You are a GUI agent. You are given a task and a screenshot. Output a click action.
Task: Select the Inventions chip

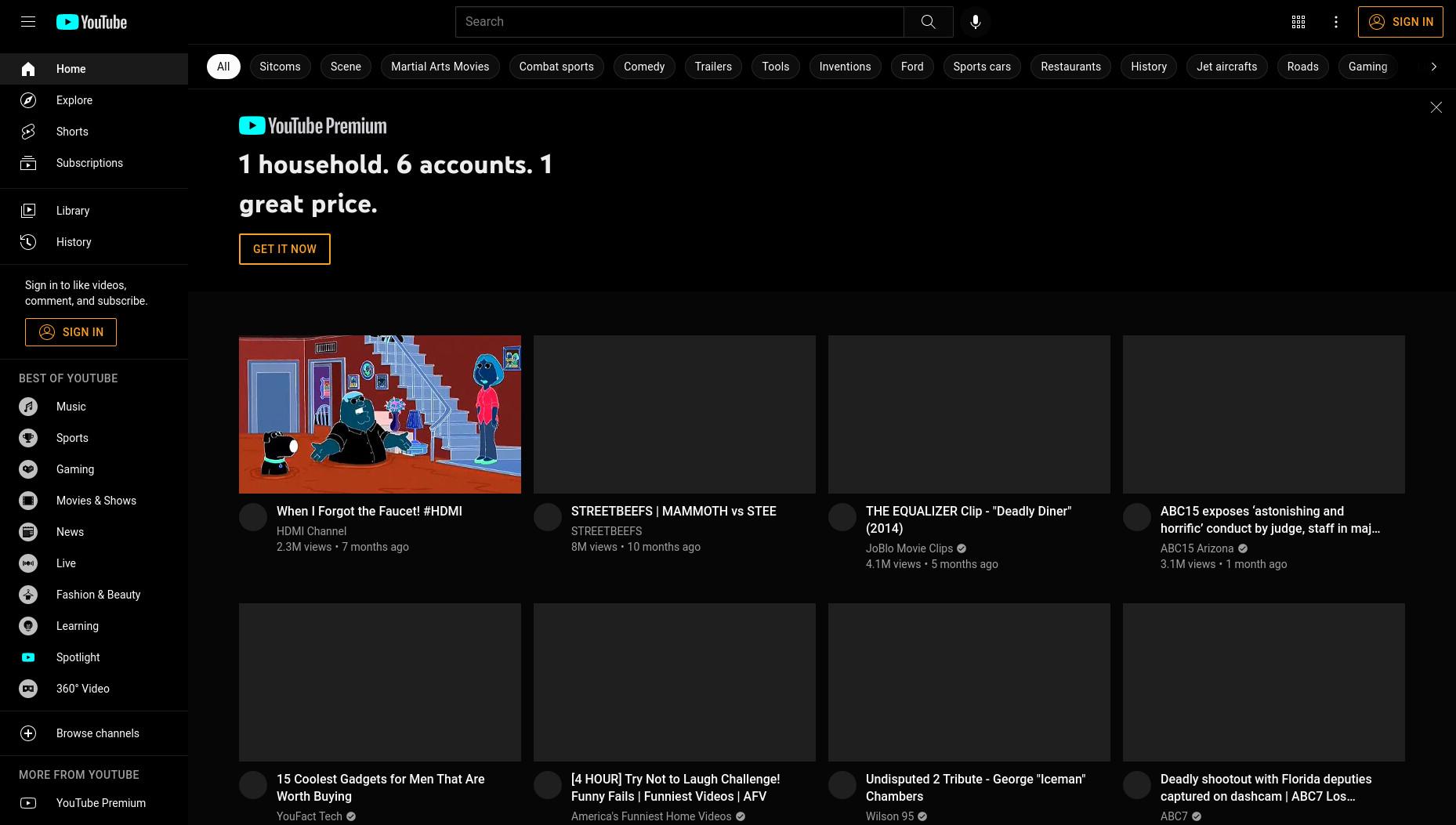[x=845, y=67]
